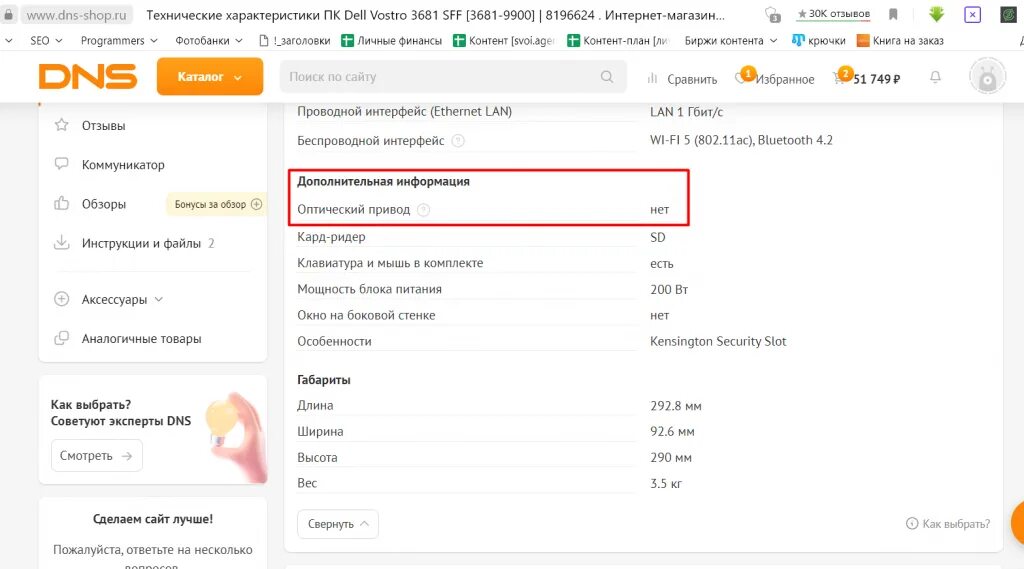1024x569 pixels.
Task: Open Сравнить comparison list
Action: coord(692,79)
